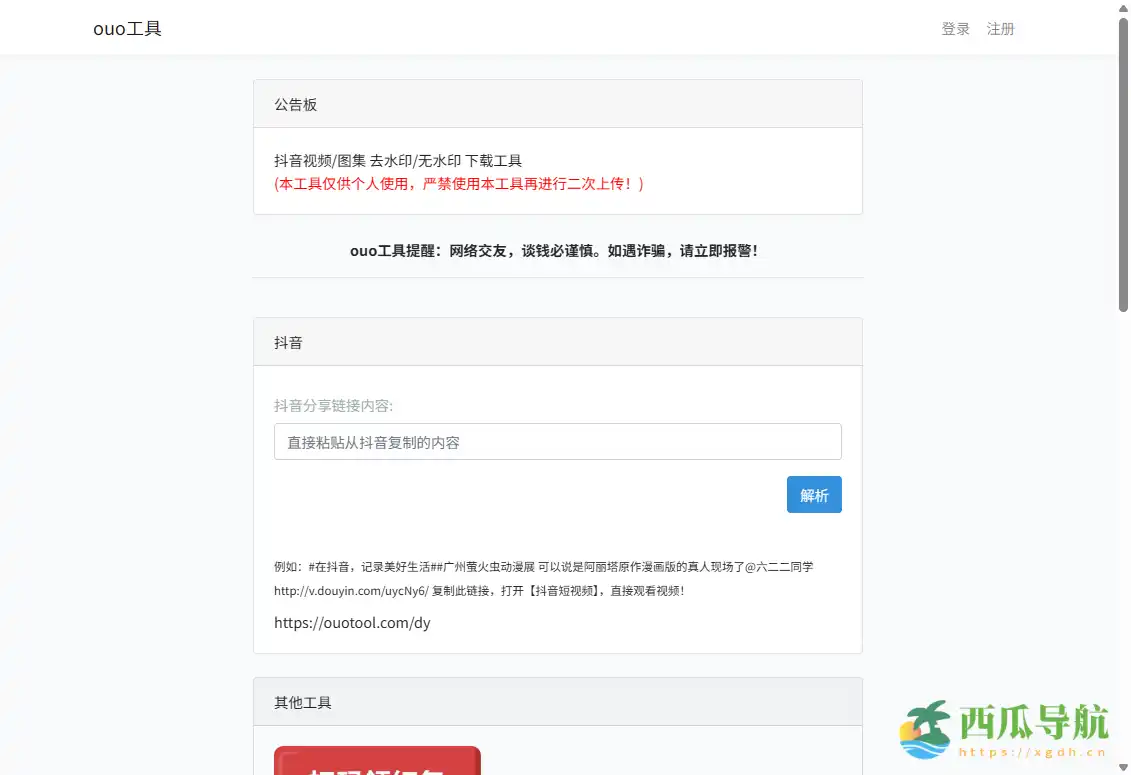Click the scroll-up arrow at top right
1131x775 pixels.
(1122, 9)
